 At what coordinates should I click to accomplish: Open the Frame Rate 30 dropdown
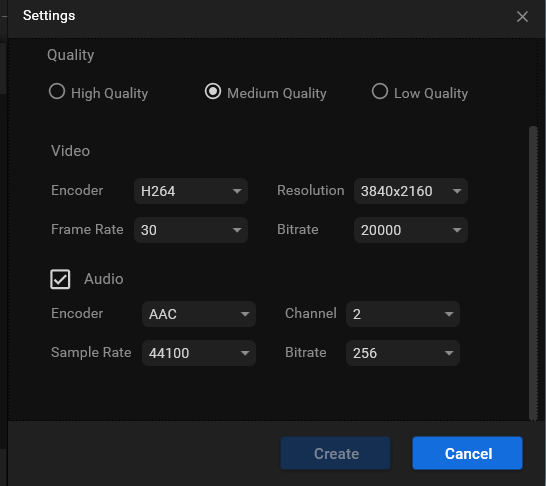(191, 230)
